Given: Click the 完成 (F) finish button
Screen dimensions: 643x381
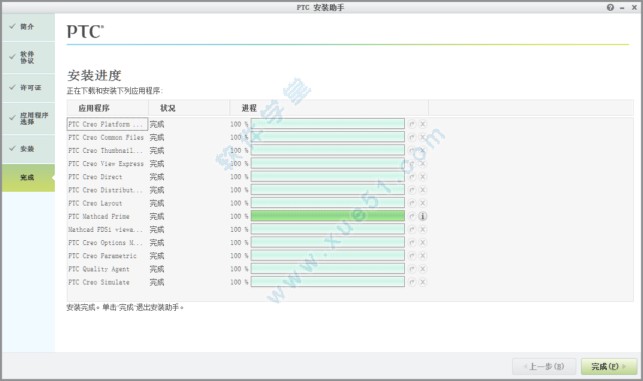Looking at the screenshot, I should click(x=609, y=367).
